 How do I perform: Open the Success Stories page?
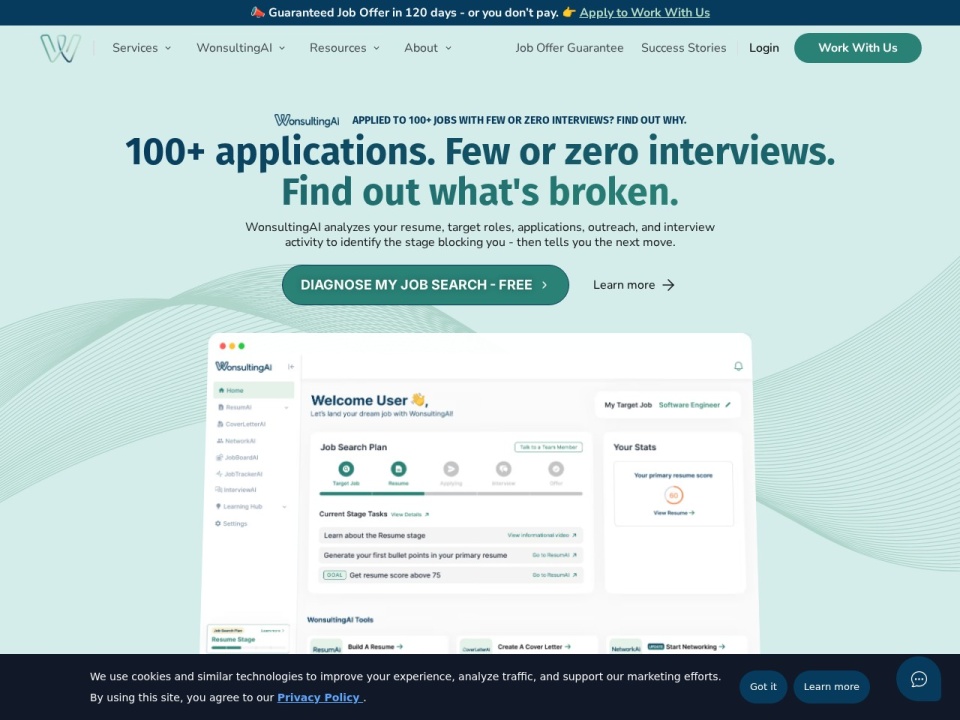click(683, 48)
